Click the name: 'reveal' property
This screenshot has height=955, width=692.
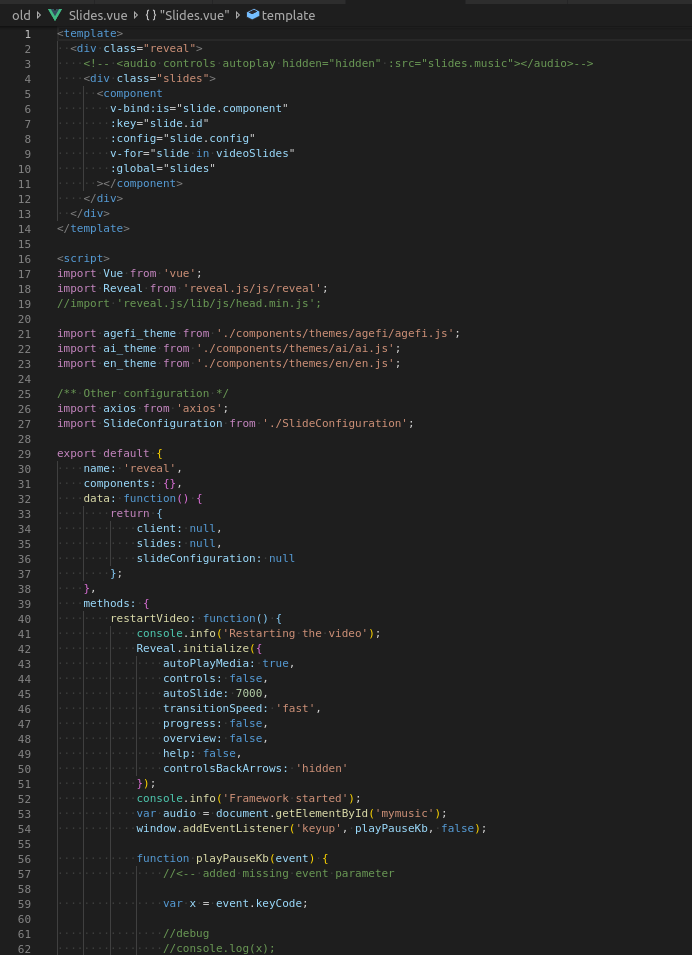pyautogui.click(x=130, y=468)
